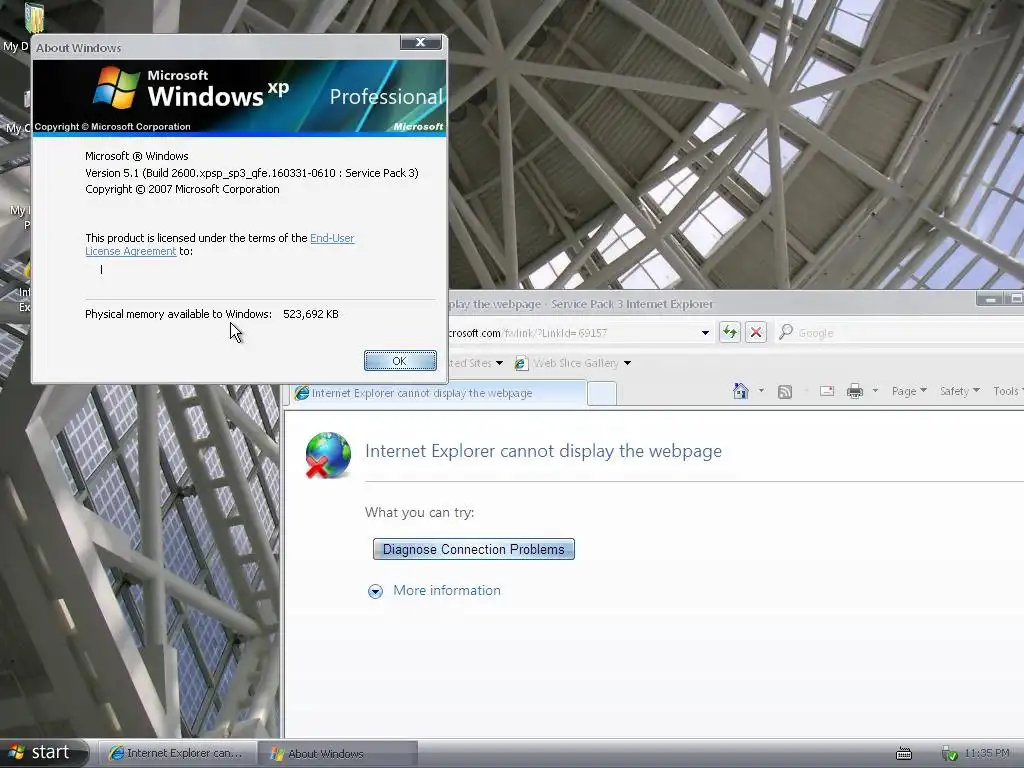Click the IE page icon on the tab
This screenshot has width=1024, height=768.
point(301,393)
